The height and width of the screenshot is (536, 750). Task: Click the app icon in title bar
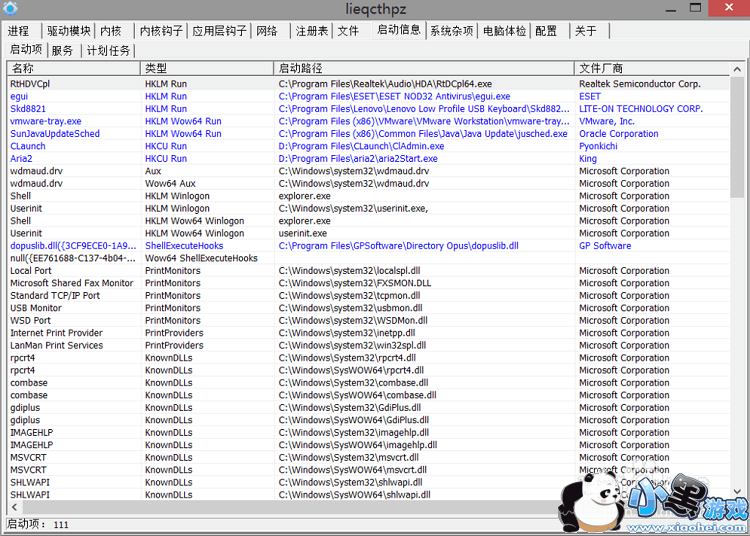(x=10, y=8)
